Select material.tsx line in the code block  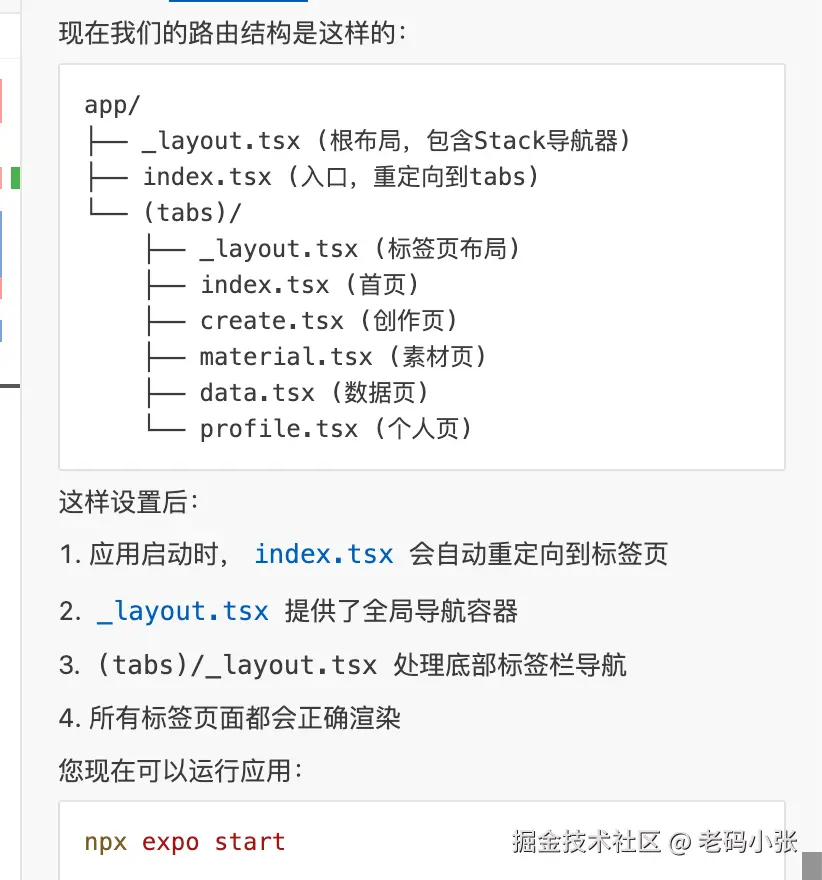coord(317,357)
